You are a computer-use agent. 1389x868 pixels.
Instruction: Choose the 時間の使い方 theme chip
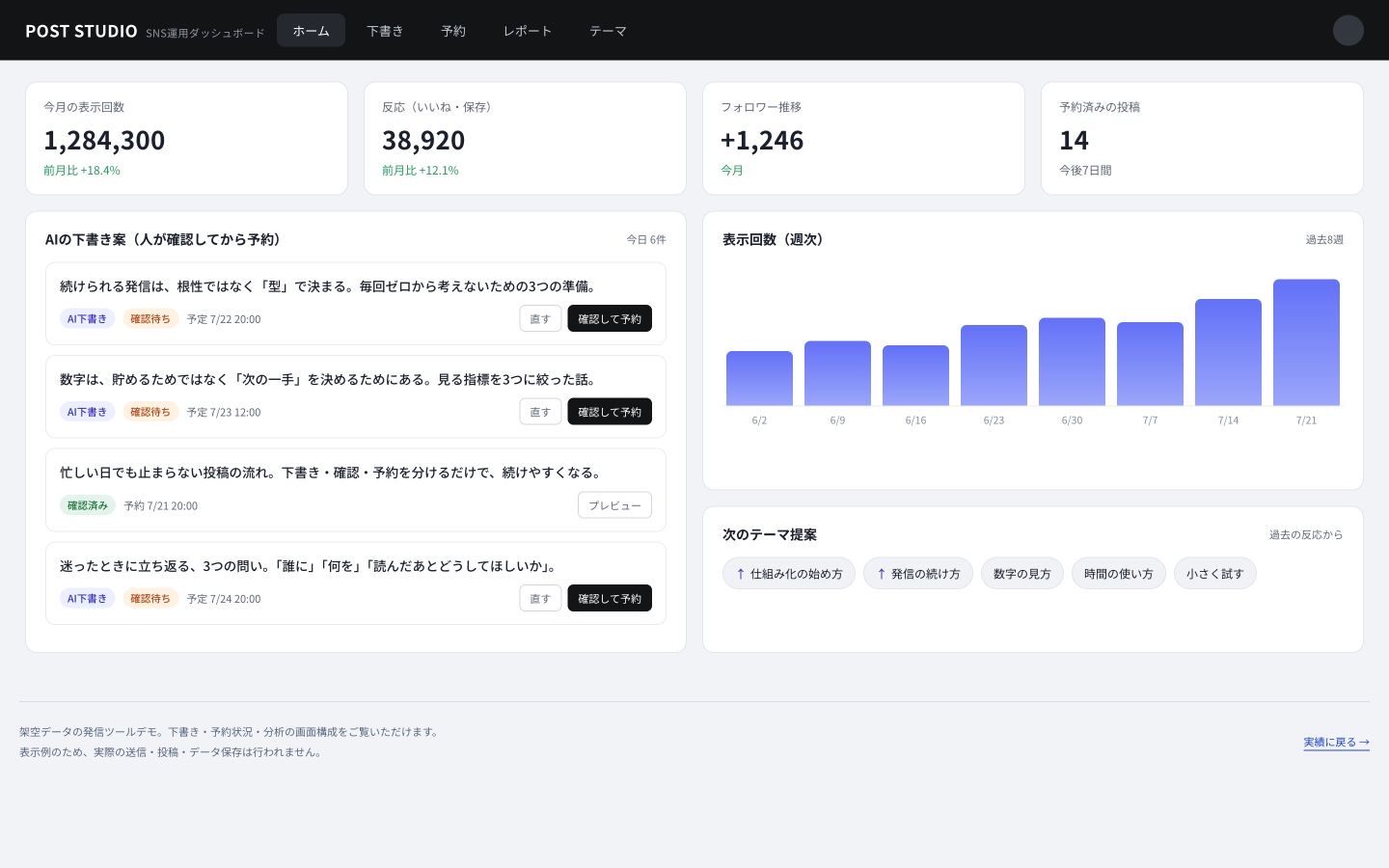(x=1119, y=573)
